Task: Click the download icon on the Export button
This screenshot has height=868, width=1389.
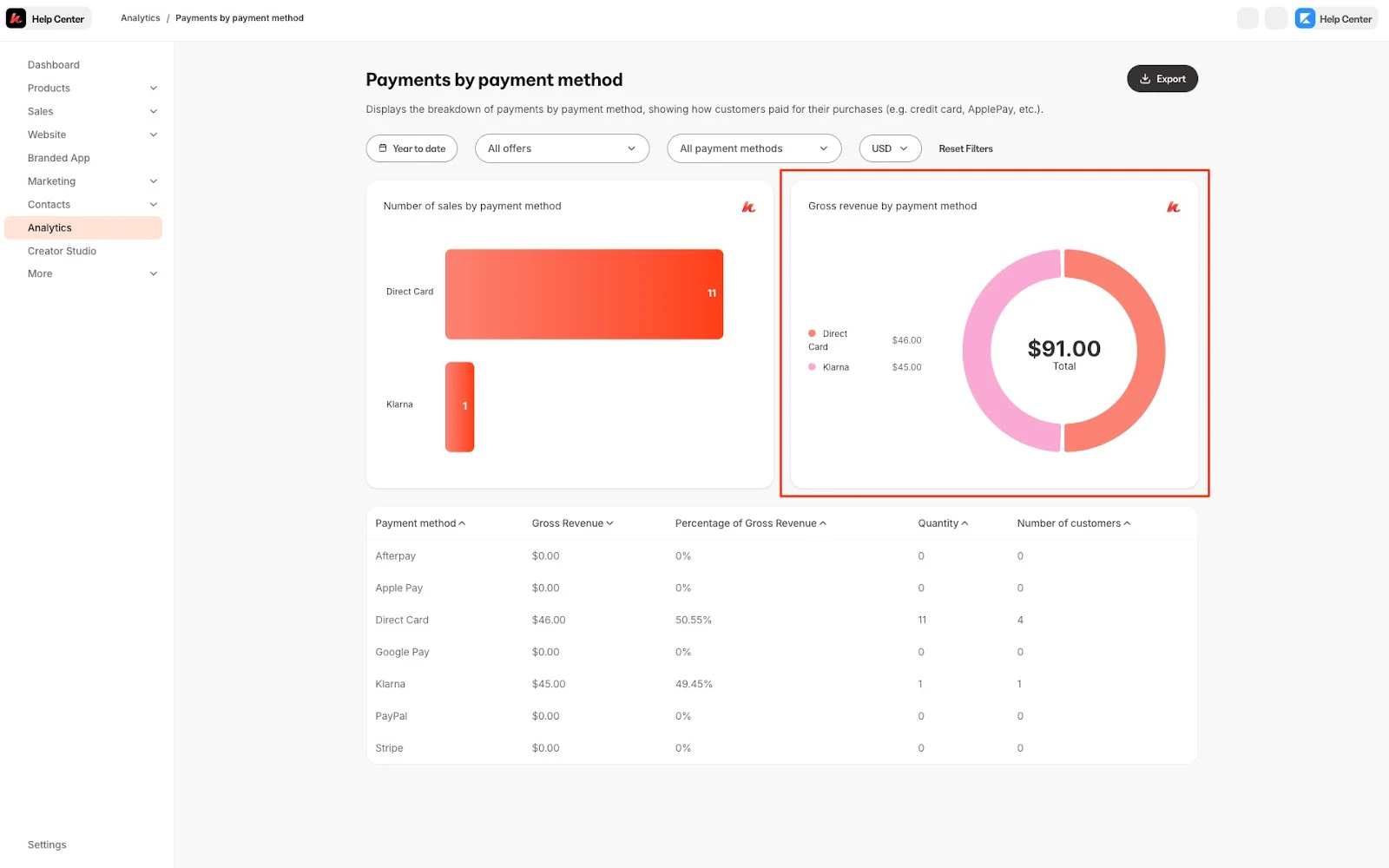Action: pyautogui.click(x=1144, y=78)
